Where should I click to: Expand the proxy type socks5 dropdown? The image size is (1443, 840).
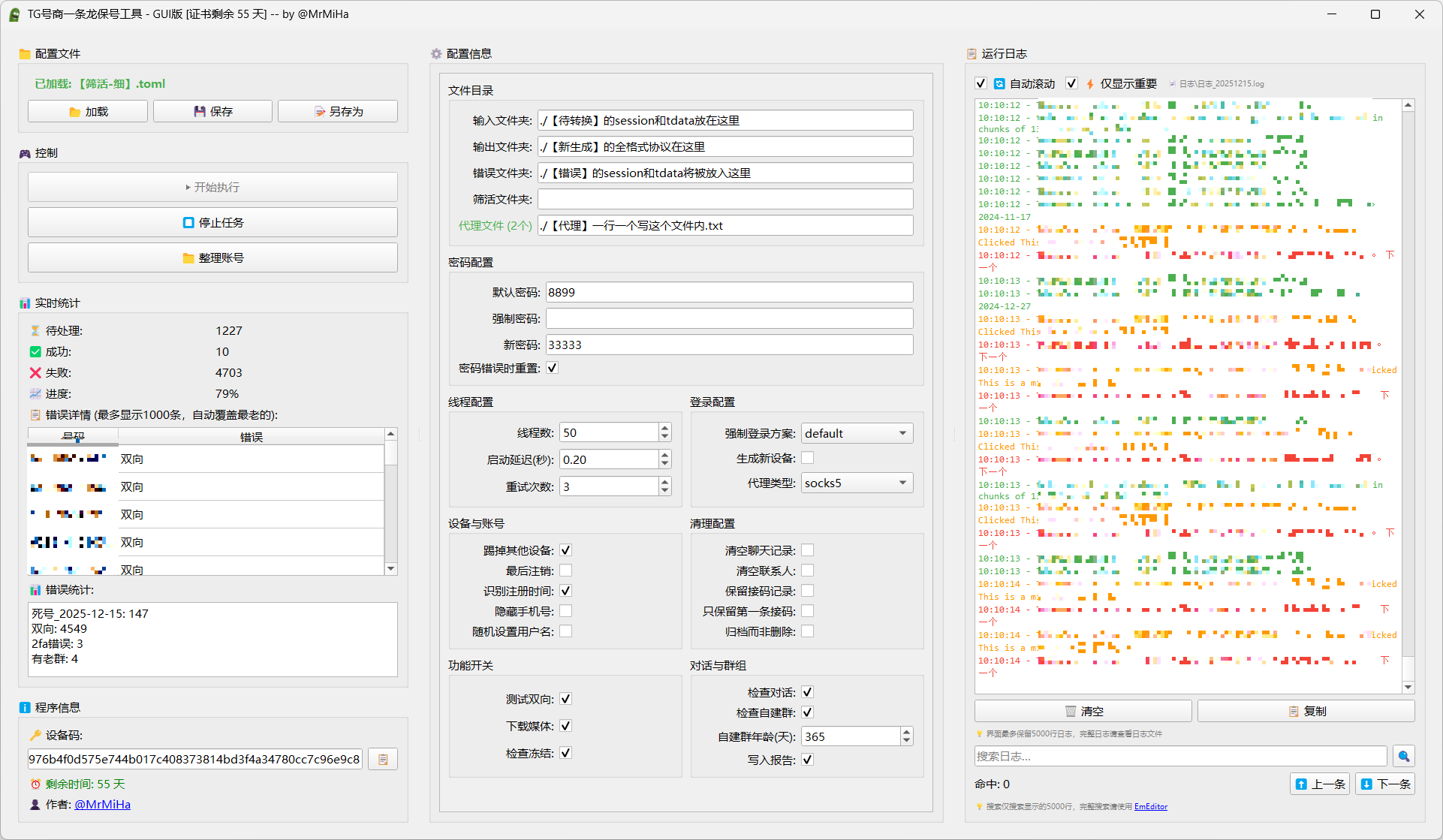coord(857,483)
